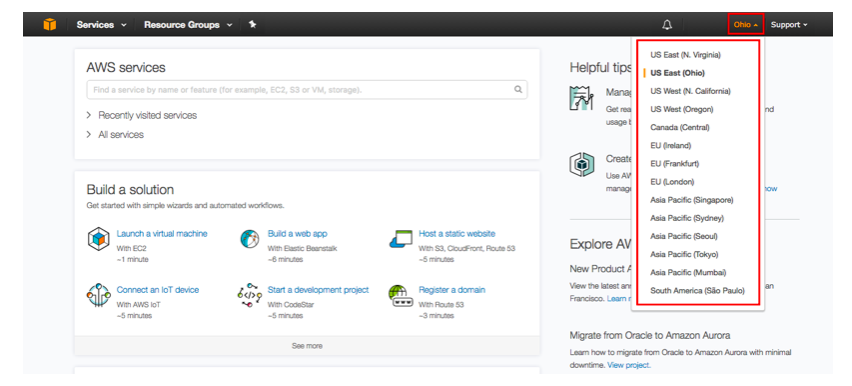852x386 pixels.
Task: Click the Register a domain icon
Action: click(x=401, y=295)
